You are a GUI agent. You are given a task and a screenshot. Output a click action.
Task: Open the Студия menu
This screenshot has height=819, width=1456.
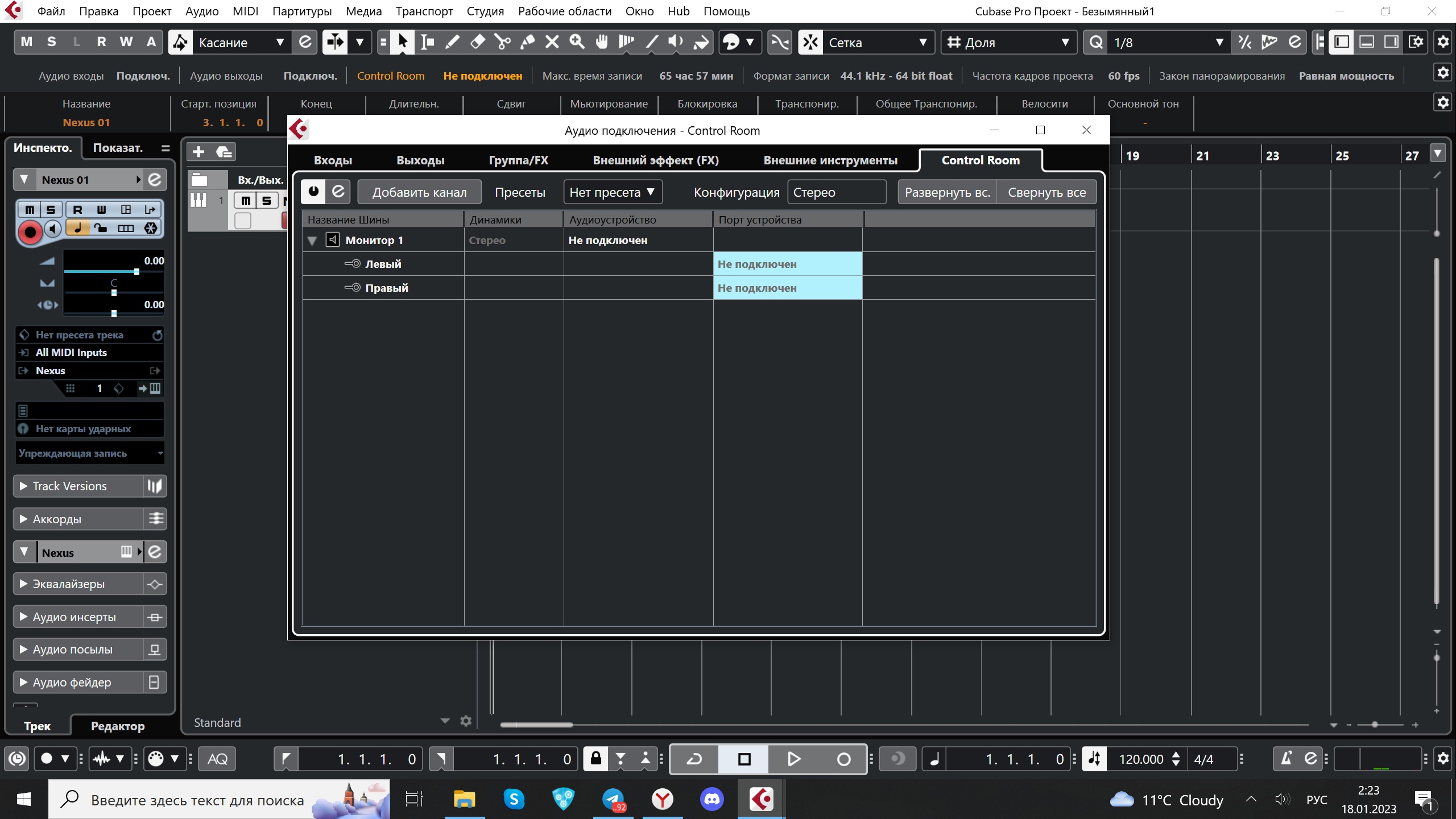click(x=485, y=11)
